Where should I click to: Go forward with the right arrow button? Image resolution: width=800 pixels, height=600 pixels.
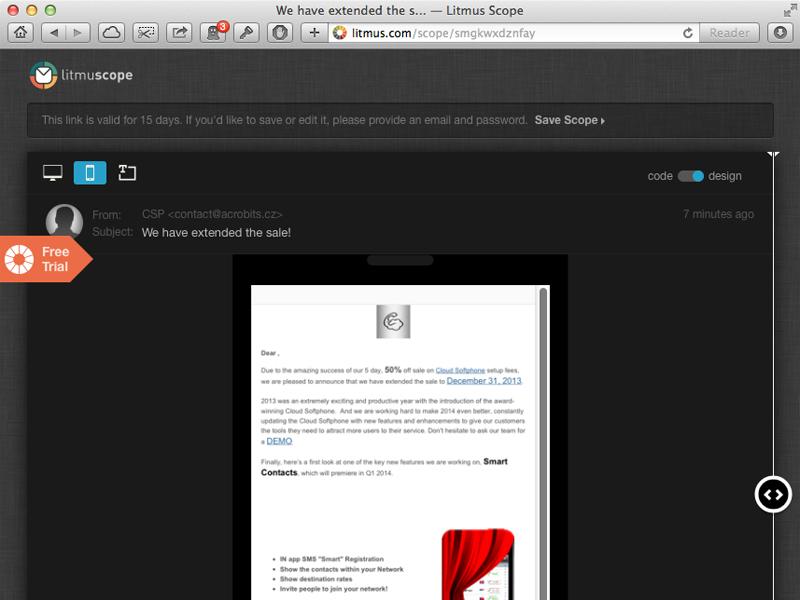pos(78,33)
